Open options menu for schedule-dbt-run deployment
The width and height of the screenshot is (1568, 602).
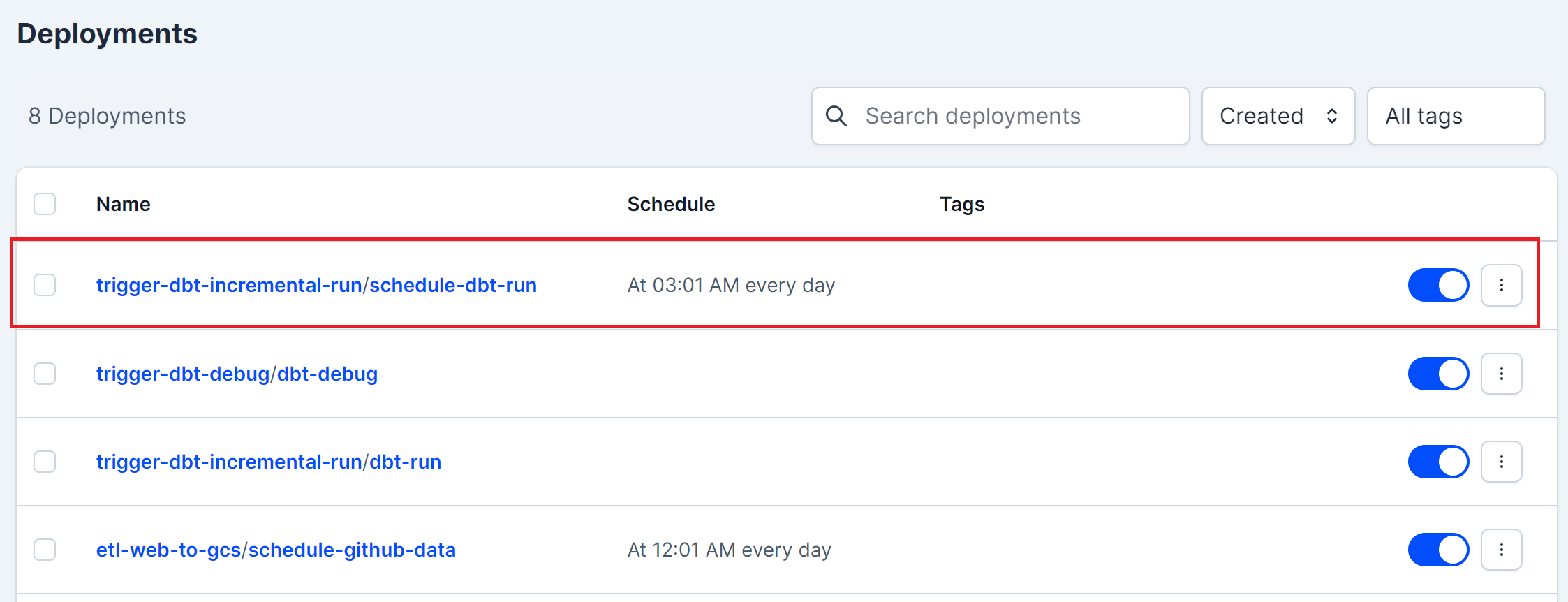(1501, 285)
